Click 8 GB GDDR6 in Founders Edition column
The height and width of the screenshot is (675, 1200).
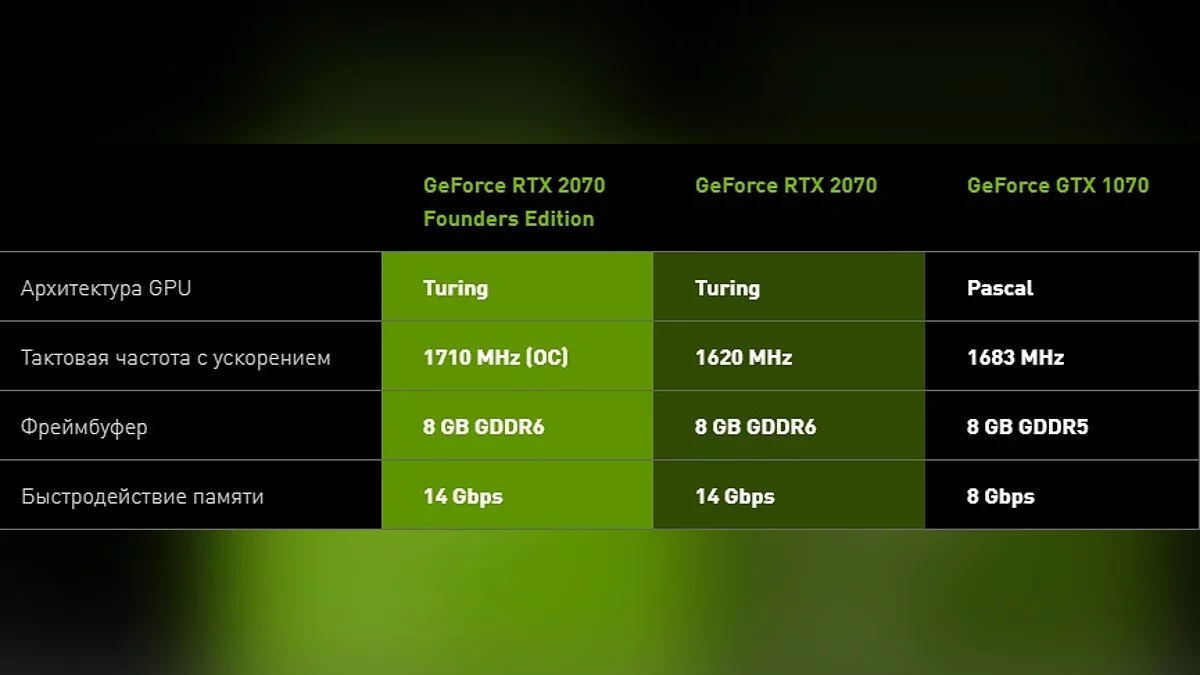pyautogui.click(x=483, y=427)
